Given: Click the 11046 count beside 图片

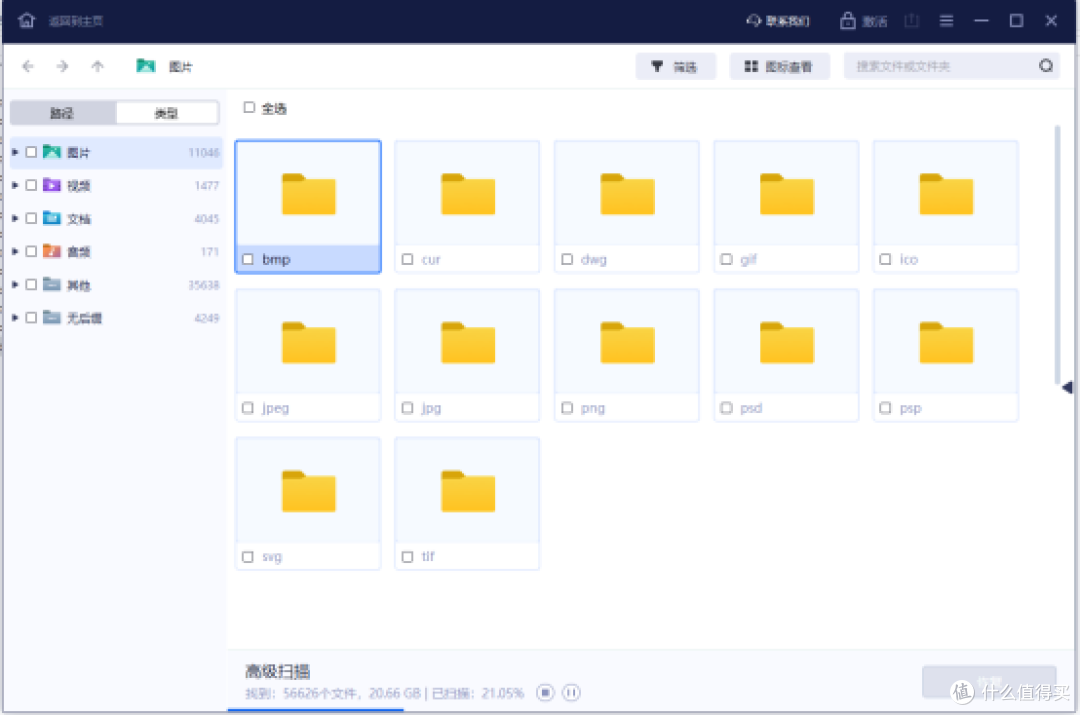Looking at the screenshot, I should point(204,152).
